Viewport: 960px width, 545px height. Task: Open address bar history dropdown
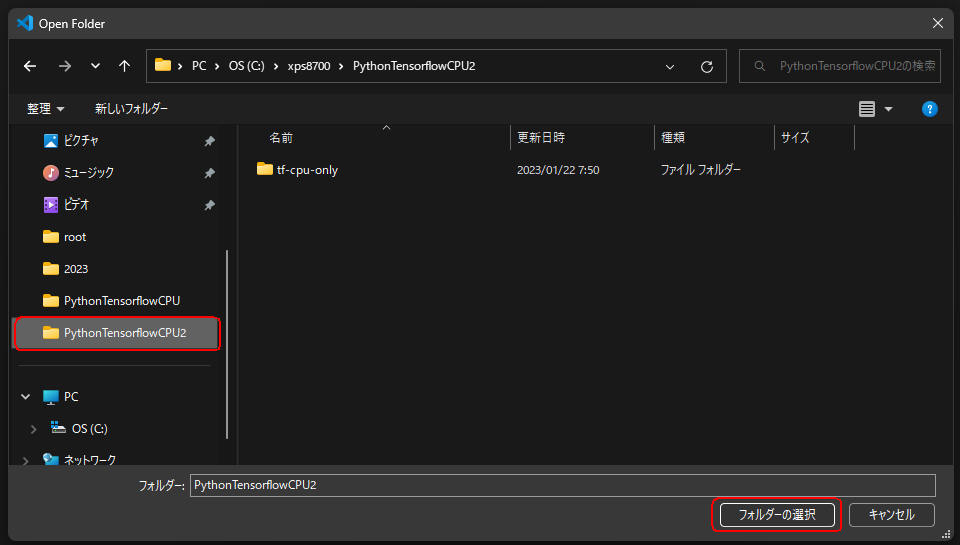(x=670, y=67)
